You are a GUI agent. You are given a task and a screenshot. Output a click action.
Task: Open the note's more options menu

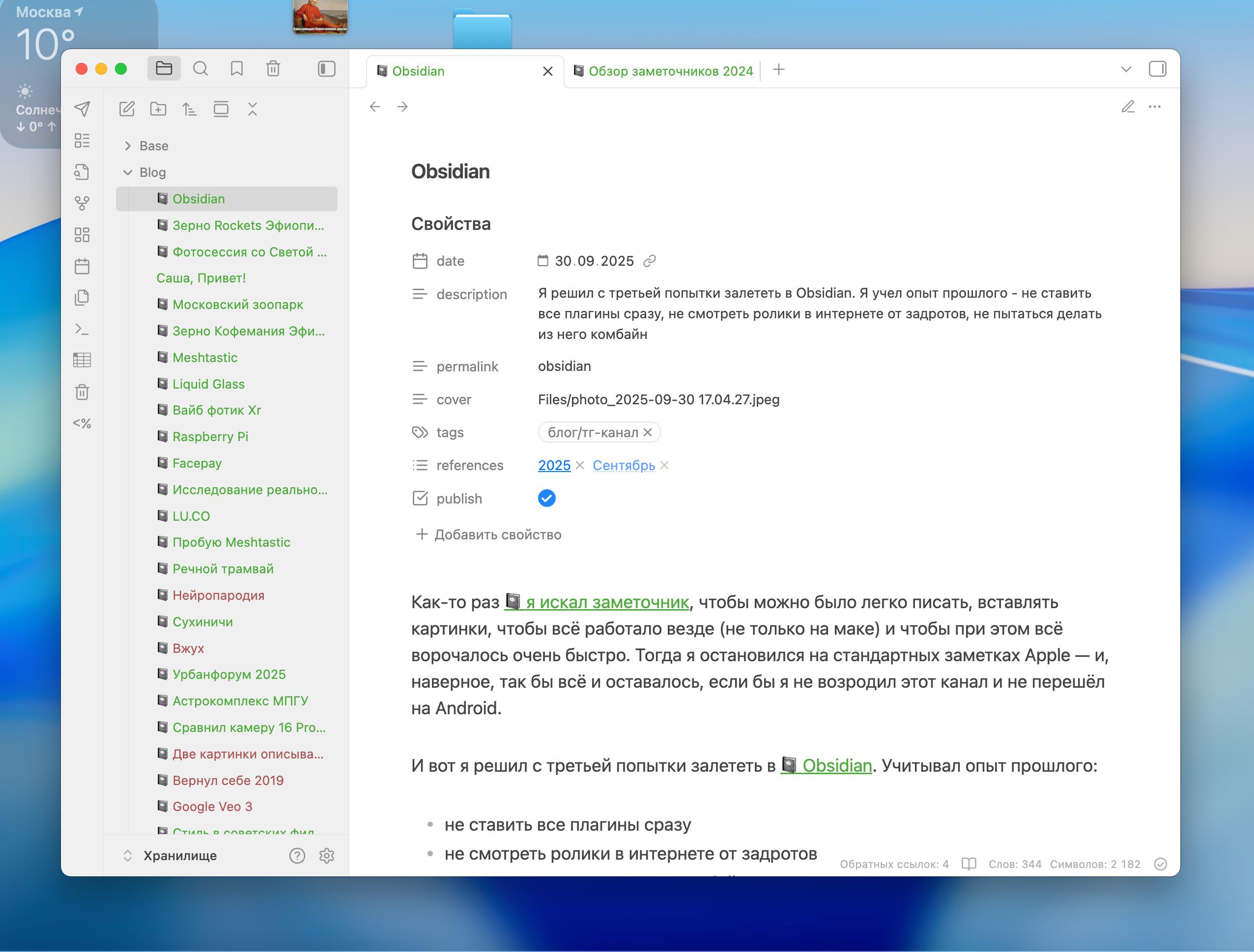pyautogui.click(x=1155, y=107)
